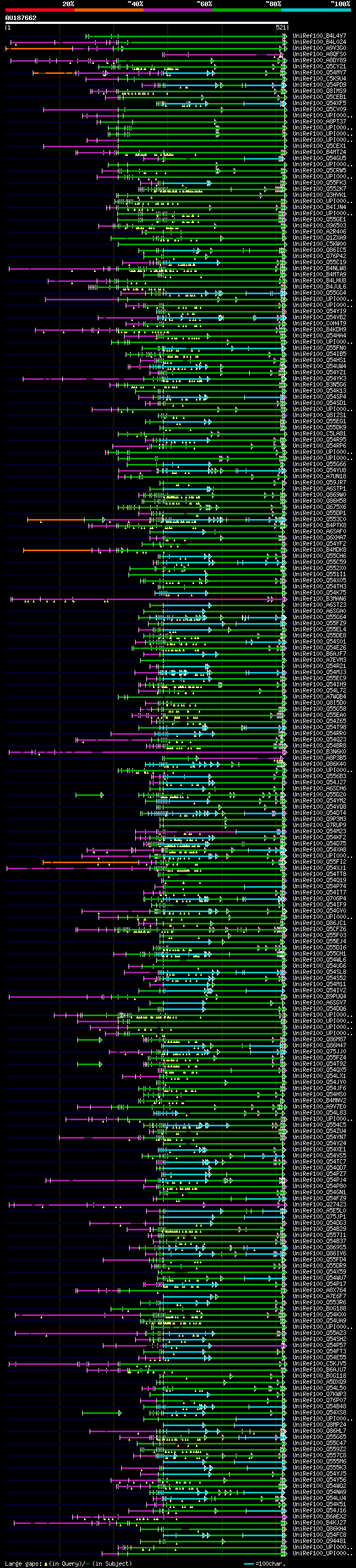The image size is (356, 1568).
Task: Open the UniRef100_A7WQB4 hit
Action: click(319, 696)
